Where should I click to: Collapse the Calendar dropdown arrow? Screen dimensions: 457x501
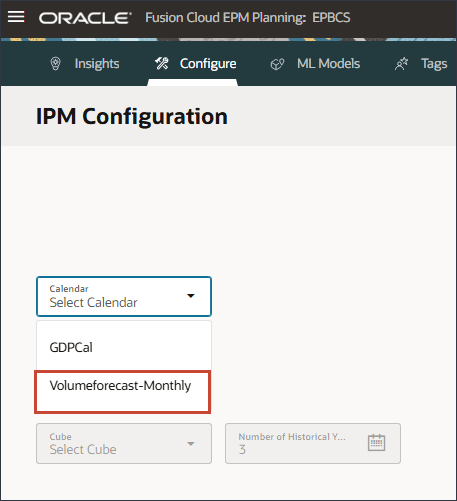pos(191,296)
